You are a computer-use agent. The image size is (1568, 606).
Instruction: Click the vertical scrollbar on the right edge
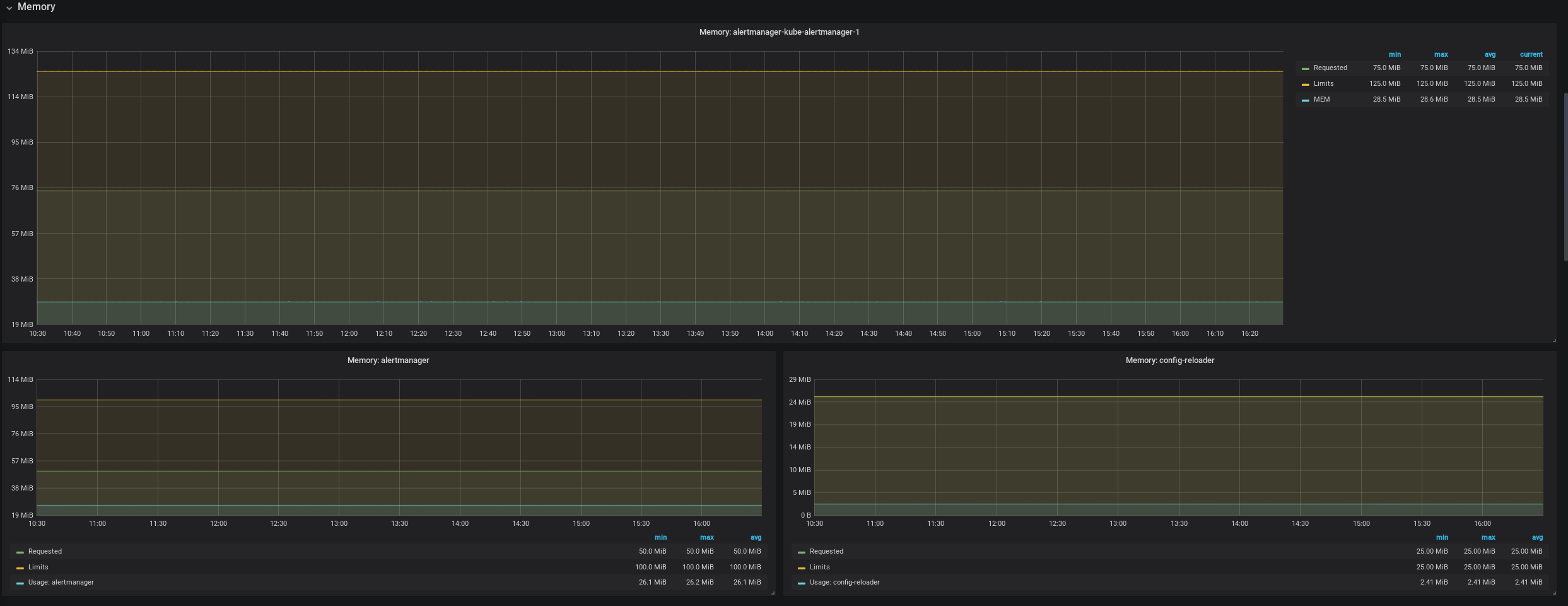pos(1565,177)
